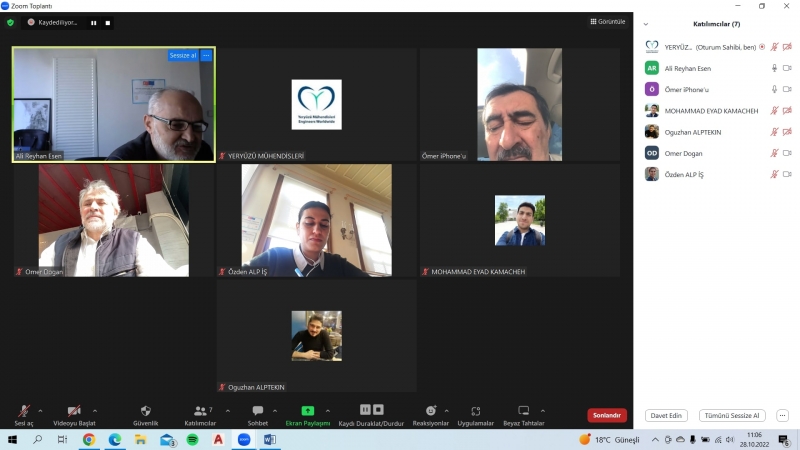Expand arrow next to Ekran Paylaşımı

coord(328,411)
